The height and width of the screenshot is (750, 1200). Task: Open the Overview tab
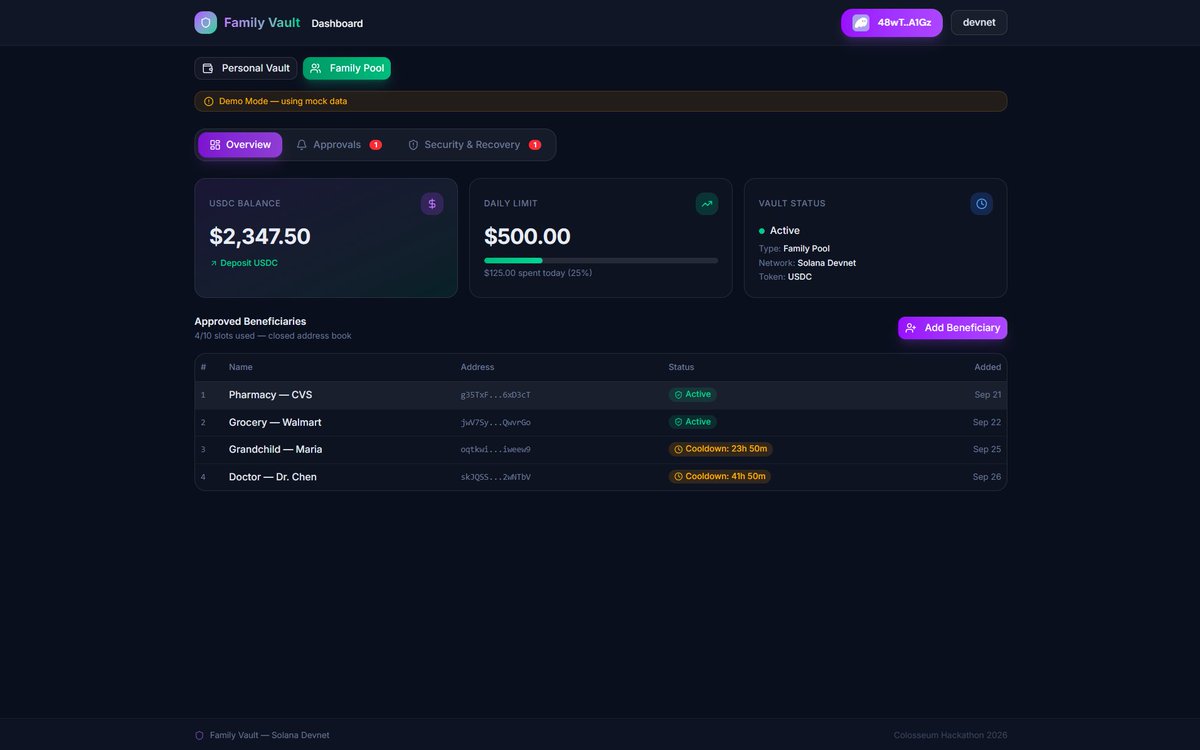[240, 145]
